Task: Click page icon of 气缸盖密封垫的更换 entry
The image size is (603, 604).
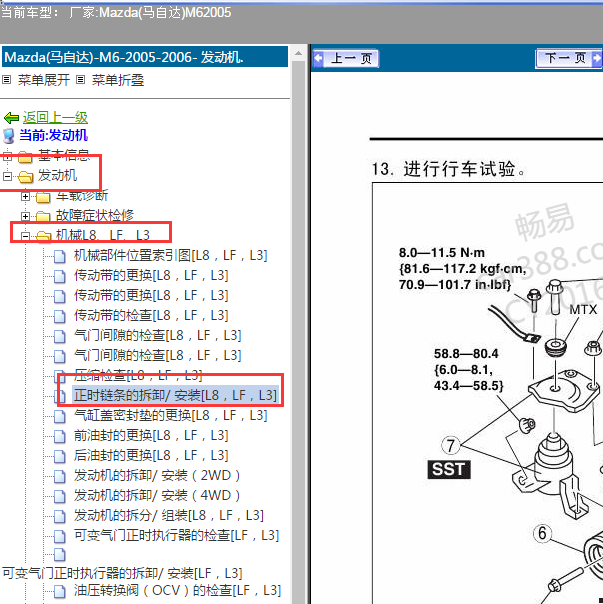Action: coord(59,416)
